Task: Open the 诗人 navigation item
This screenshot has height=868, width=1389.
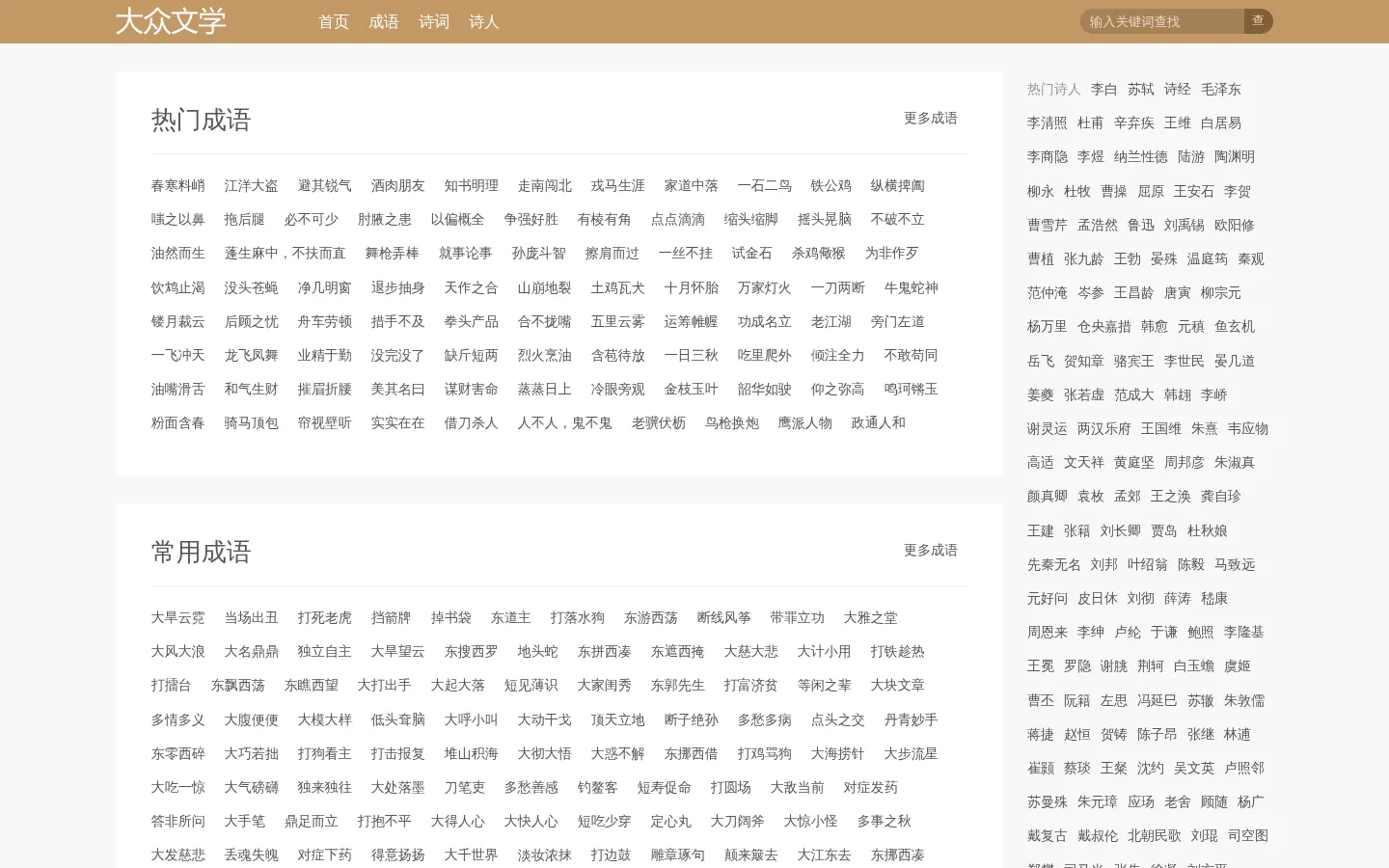Action: tap(484, 21)
